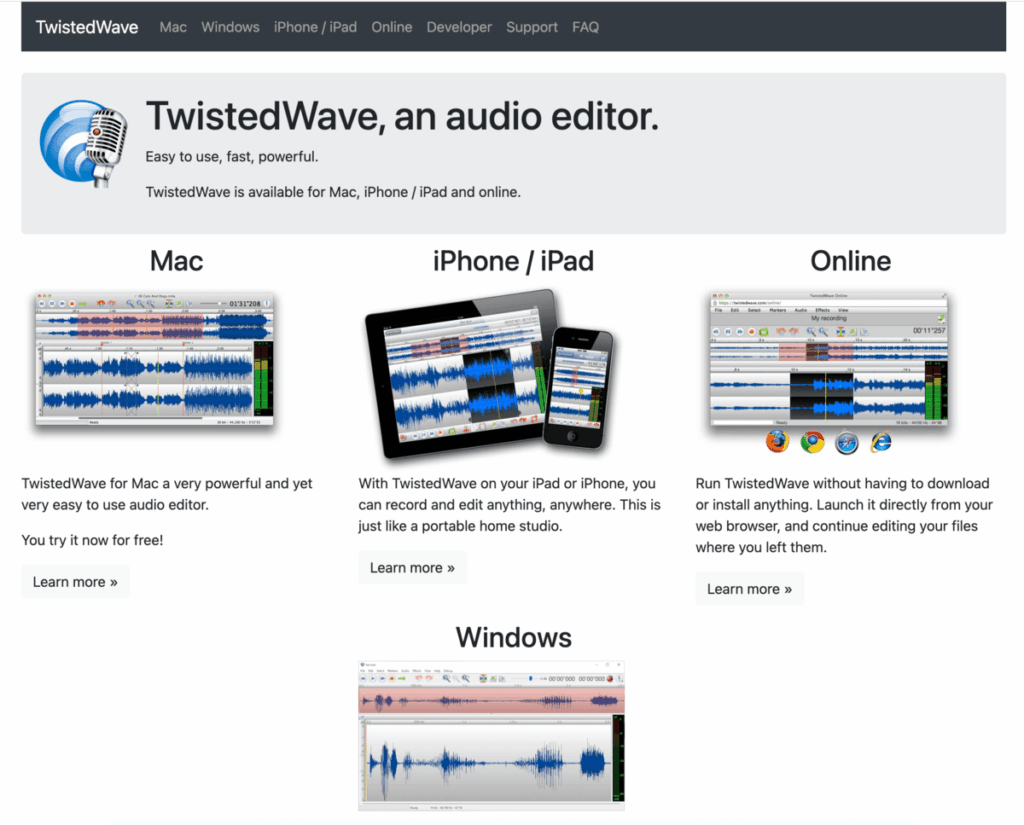Screen dimensions: 1024x825
Task: Open the Online navigation item
Action: pos(392,27)
